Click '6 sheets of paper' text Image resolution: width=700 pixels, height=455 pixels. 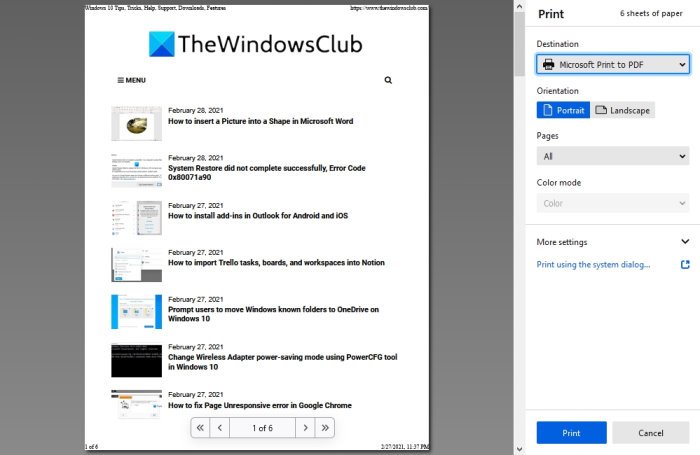[x=651, y=13]
